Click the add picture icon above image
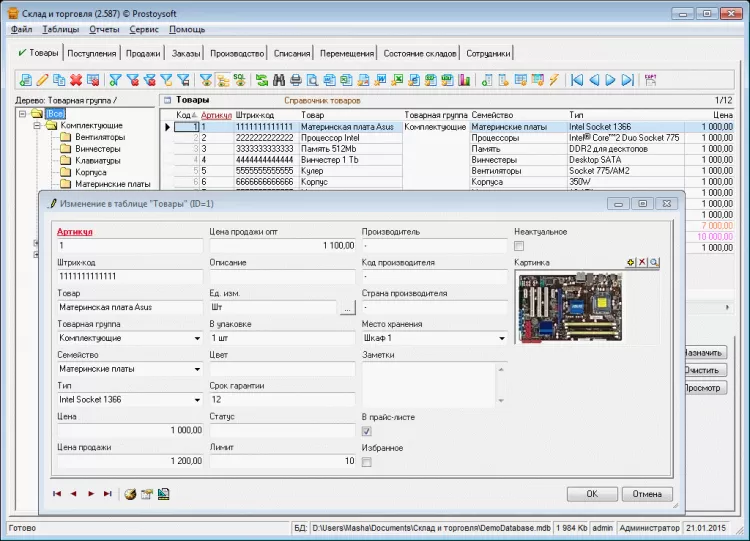This screenshot has width=750, height=541. click(x=631, y=262)
